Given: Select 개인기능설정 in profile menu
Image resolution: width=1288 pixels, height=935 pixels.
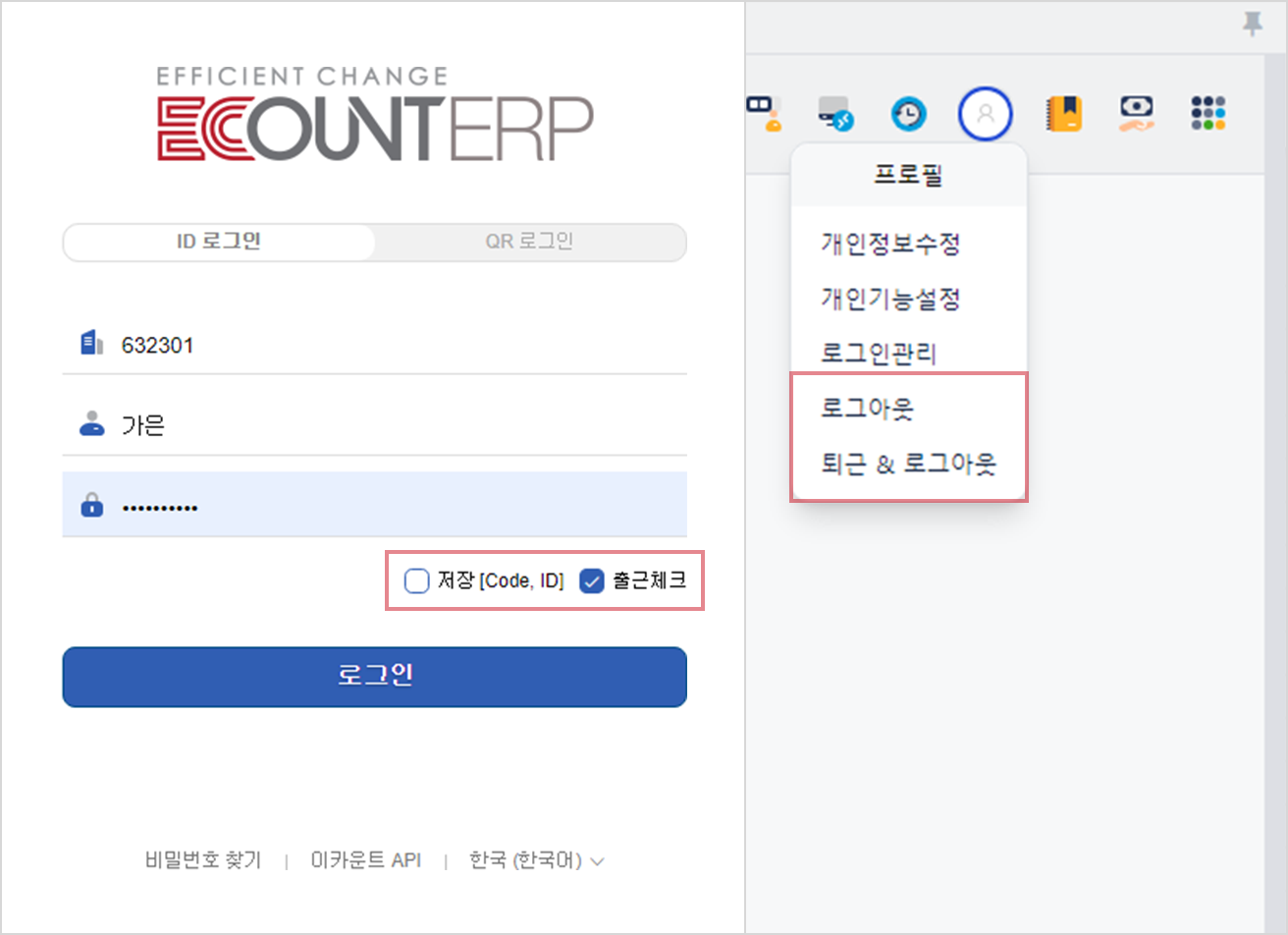Looking at the screenshot, I should pyautogui.click(x=890, y=299).
